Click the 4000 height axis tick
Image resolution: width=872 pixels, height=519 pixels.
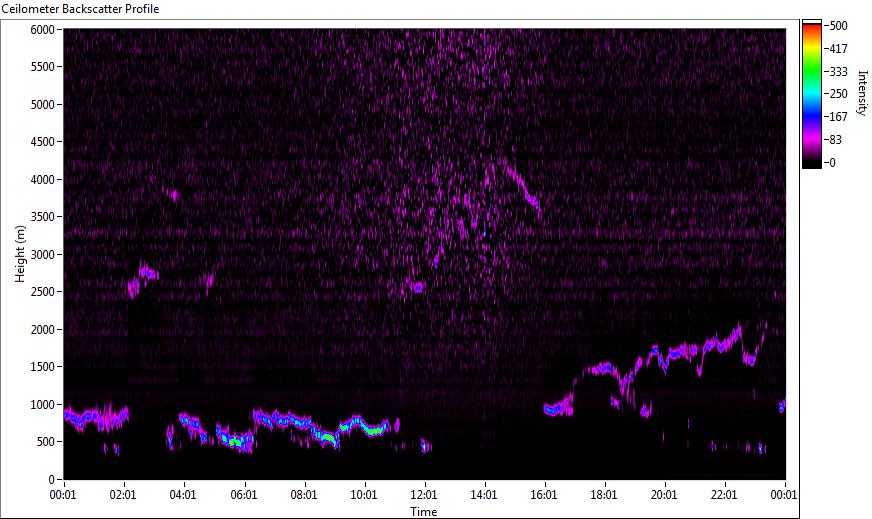42,180
